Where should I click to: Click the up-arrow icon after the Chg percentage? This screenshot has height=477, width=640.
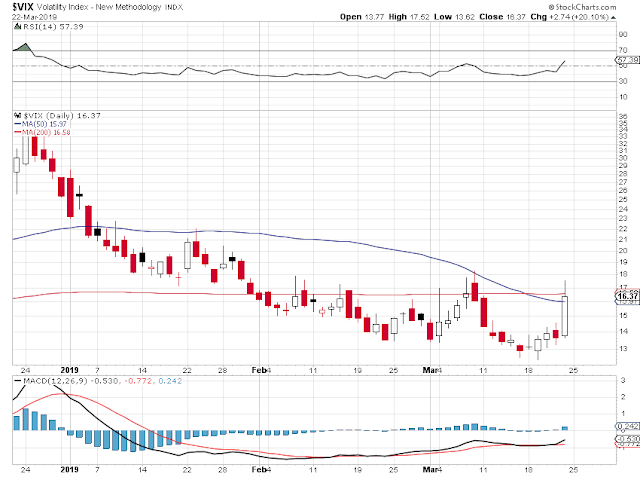click(x=613, y=17)
